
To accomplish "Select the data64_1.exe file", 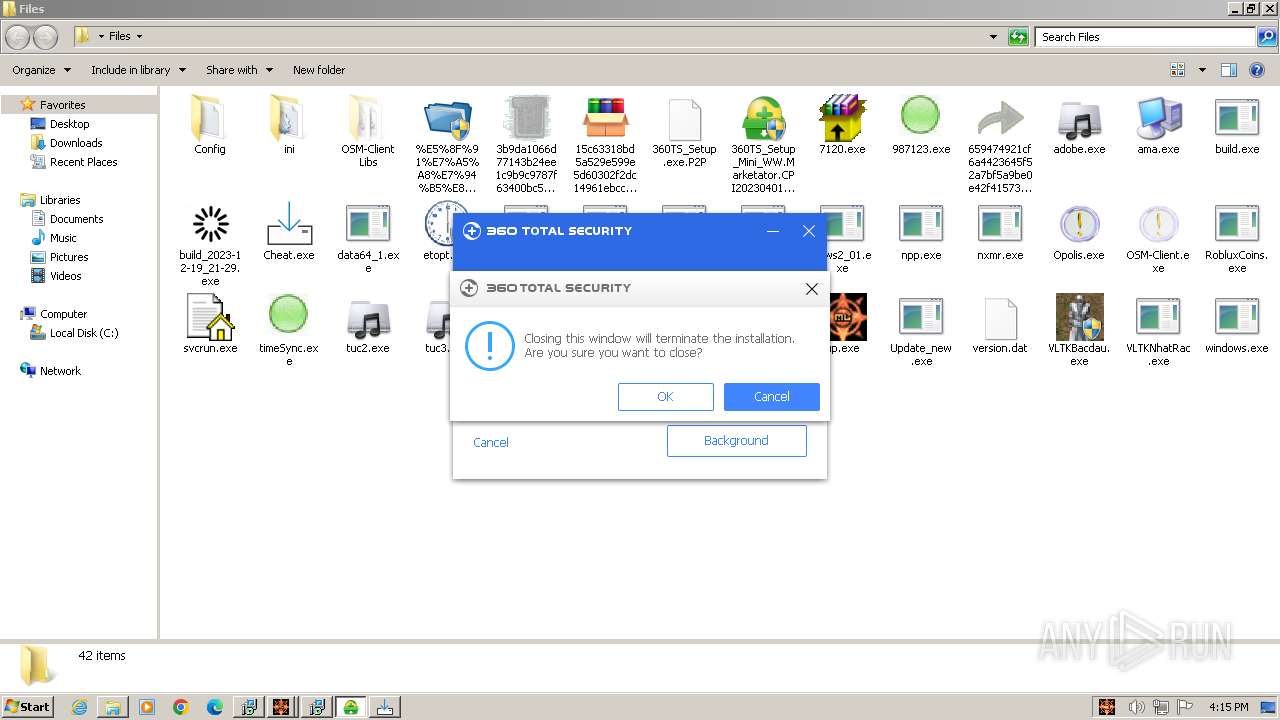I will (368, 238).
